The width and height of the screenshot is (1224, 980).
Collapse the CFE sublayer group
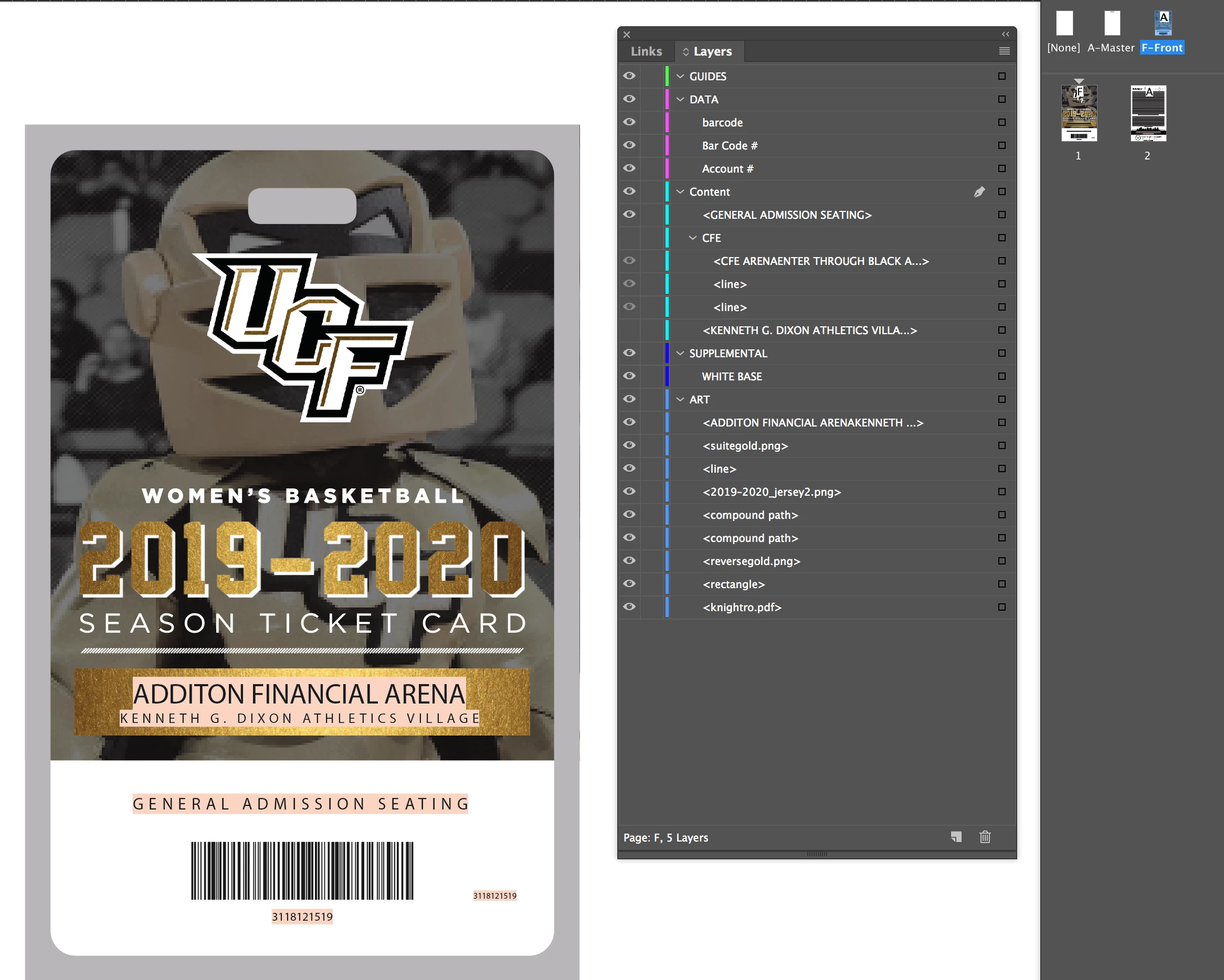[693, 238]
